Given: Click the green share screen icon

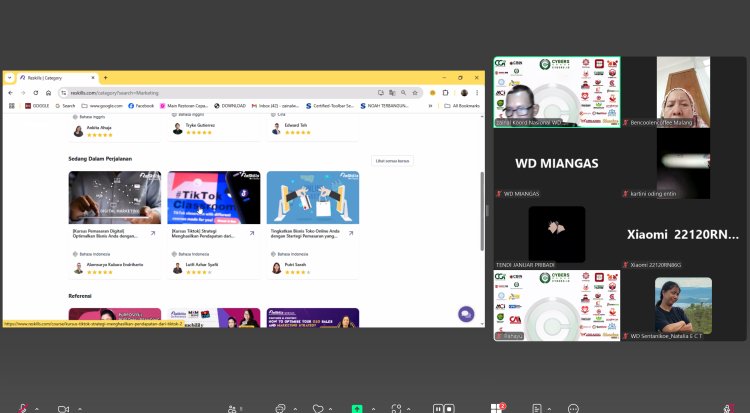Looking at the screenshot, I should coord(359,408).
